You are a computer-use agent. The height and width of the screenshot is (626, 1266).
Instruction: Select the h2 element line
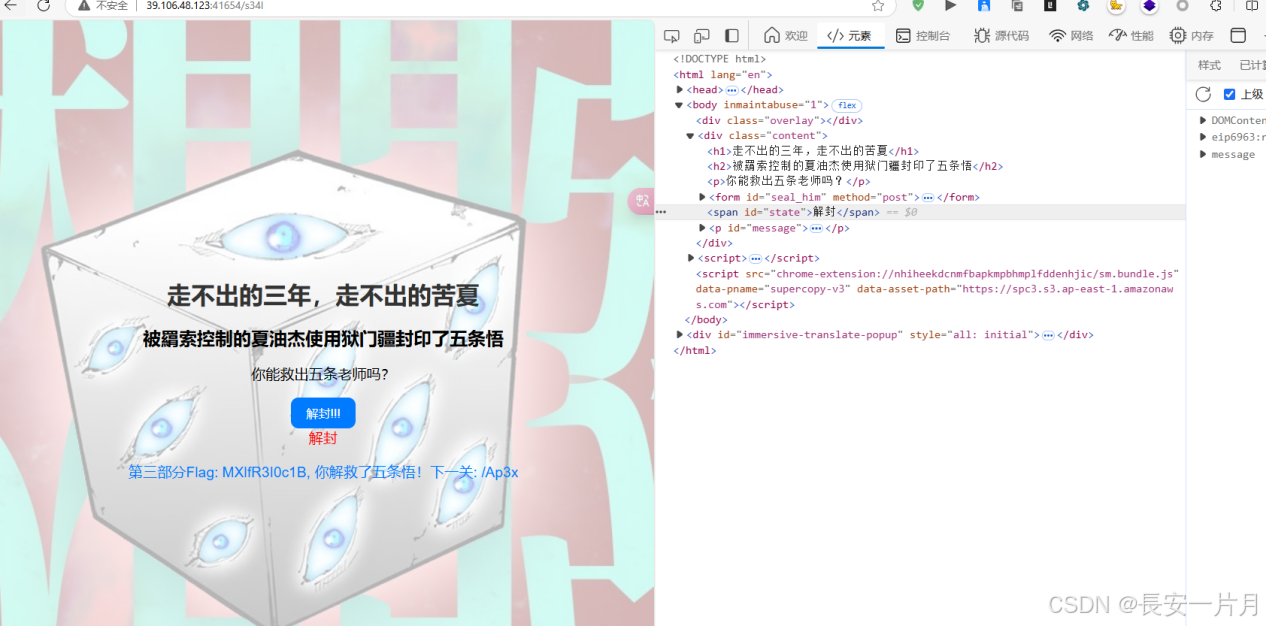click(855, 166)
